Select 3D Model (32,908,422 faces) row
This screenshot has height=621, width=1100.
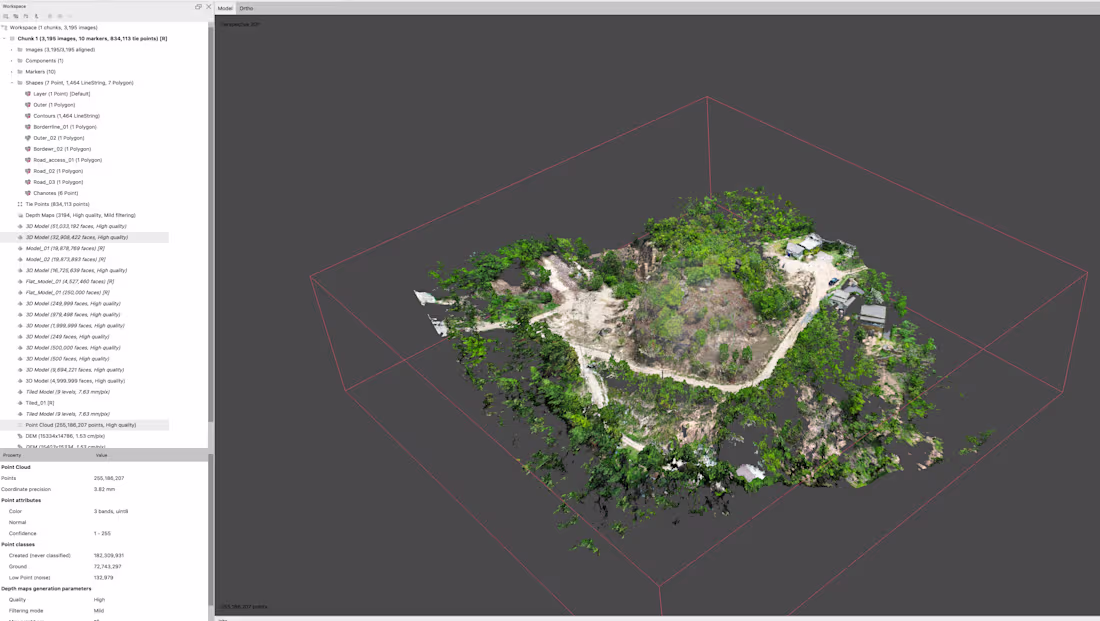[x=84, y=237]
